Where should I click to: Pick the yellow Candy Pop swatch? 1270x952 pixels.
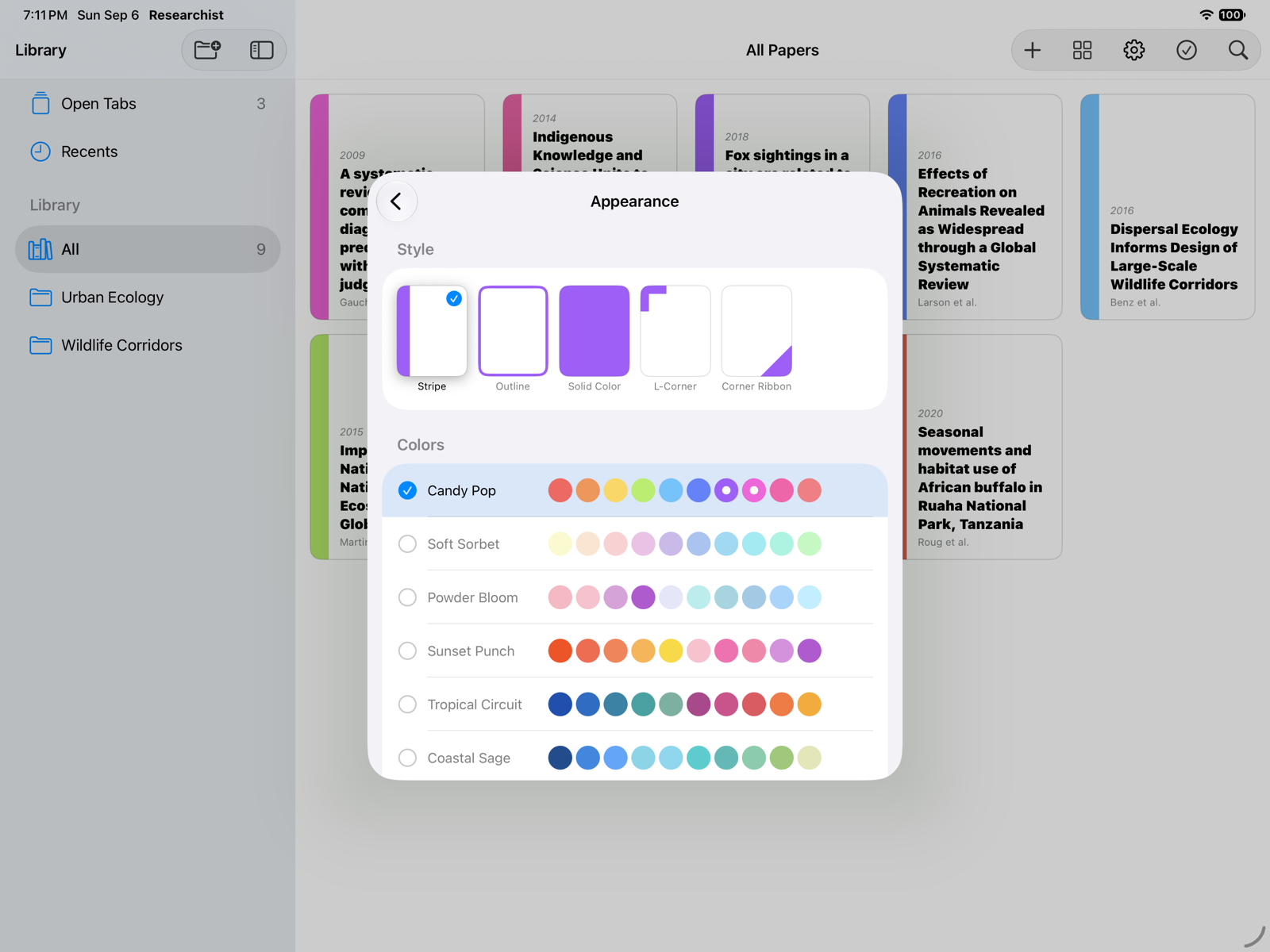pos(615,490)
